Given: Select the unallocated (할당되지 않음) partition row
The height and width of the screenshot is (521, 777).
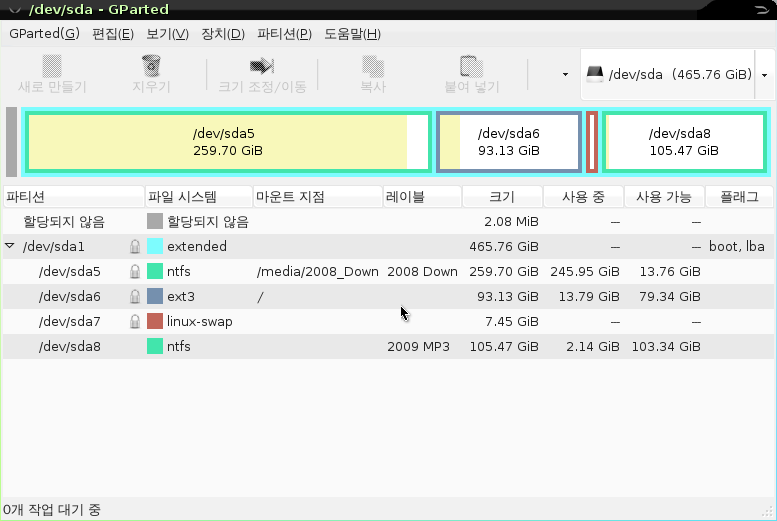Looking at the screenshot, I should 388,222.
